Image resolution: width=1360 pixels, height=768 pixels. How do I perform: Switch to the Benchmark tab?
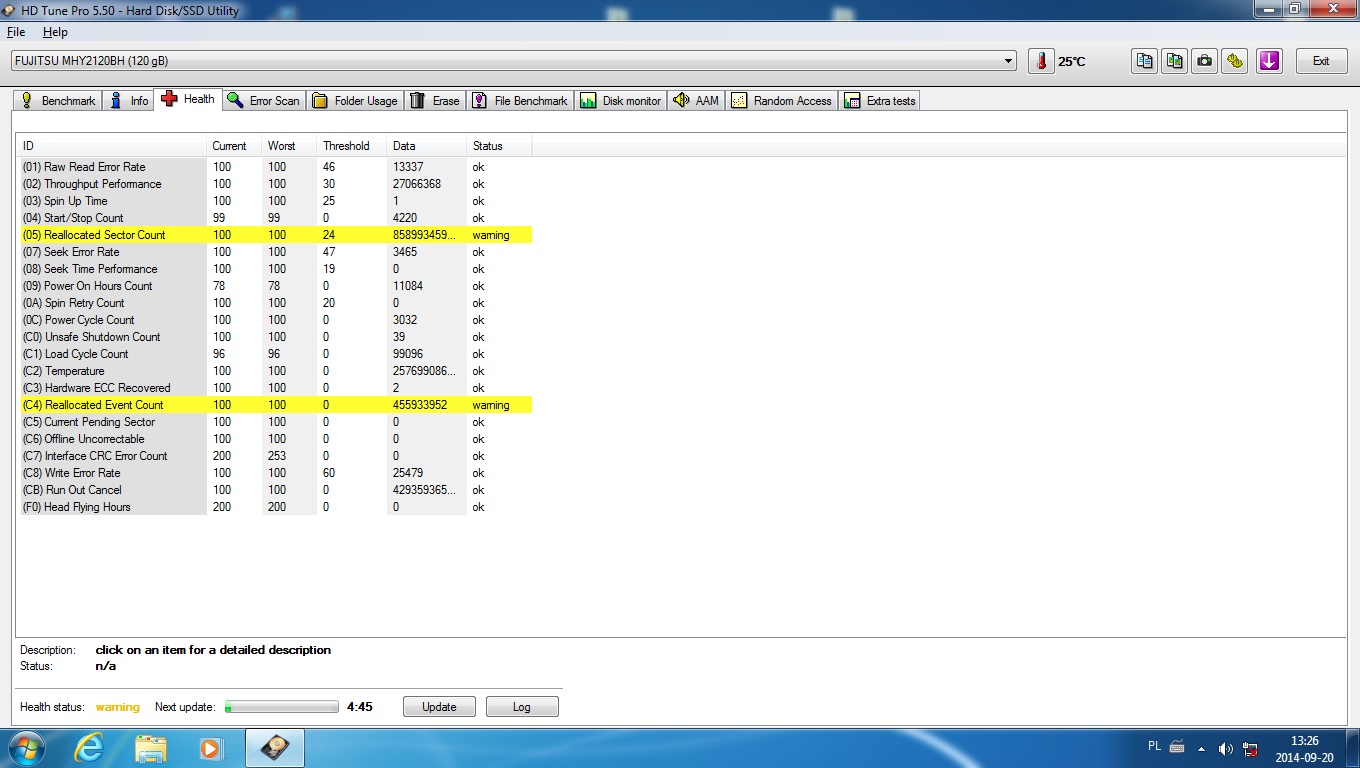(x=58, y=100)
